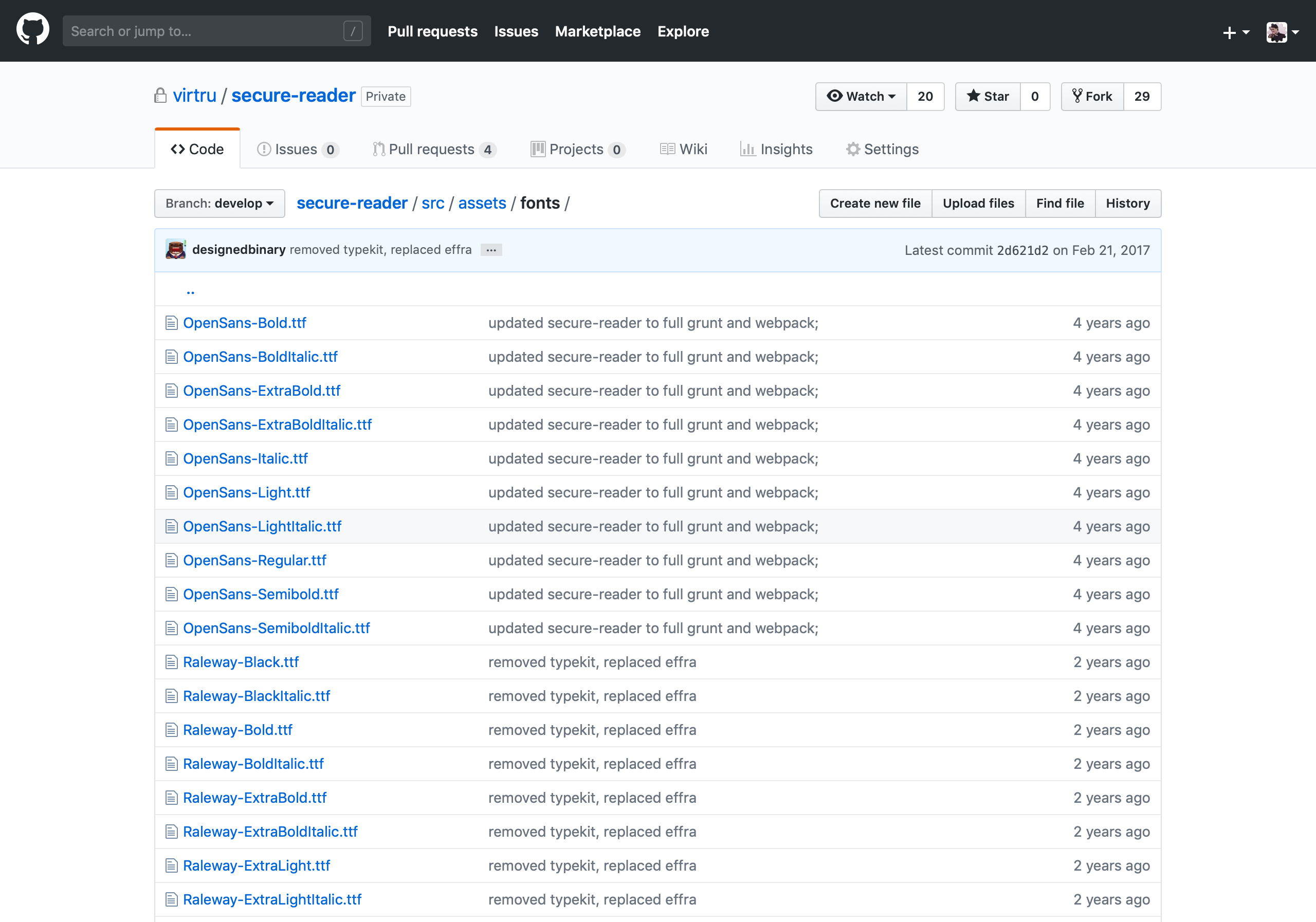Viewport: 1316px width, 922px height.
Task: Open the Branch: develop dropdown
Action: [220, 204]
